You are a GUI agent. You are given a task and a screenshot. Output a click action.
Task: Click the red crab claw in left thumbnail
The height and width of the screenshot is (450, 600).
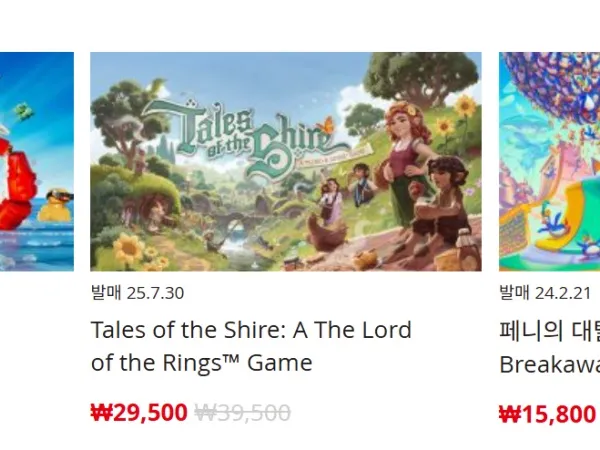pos(17,184)
